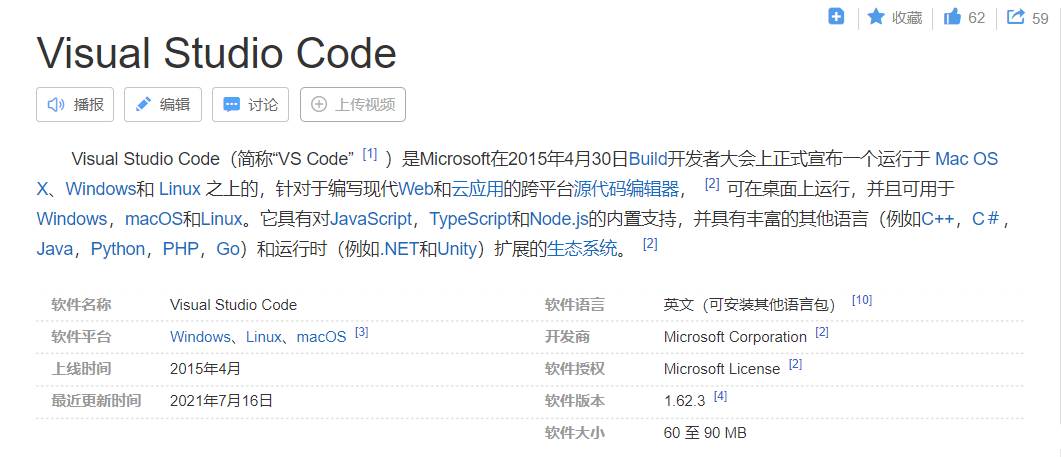Like the article via thumbs-up icon
The image size is (1061, 457).
coord(953,18)
